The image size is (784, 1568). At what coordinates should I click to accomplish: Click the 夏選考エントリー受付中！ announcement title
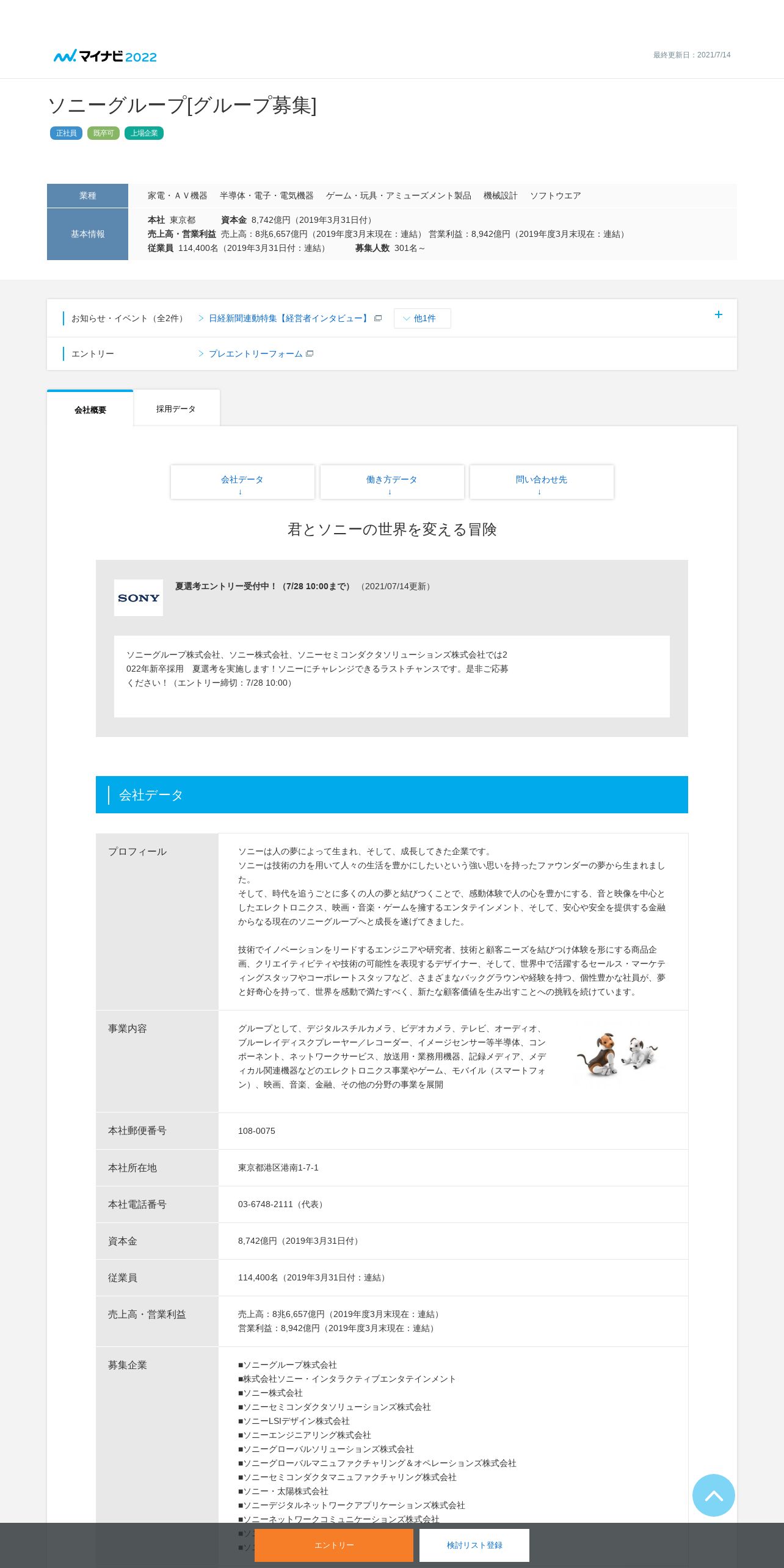[263, 586]
